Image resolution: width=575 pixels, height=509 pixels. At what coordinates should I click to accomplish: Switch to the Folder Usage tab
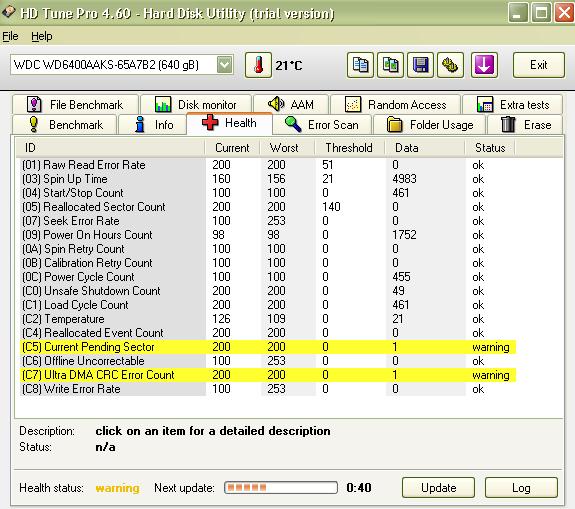tap(429, 125)
